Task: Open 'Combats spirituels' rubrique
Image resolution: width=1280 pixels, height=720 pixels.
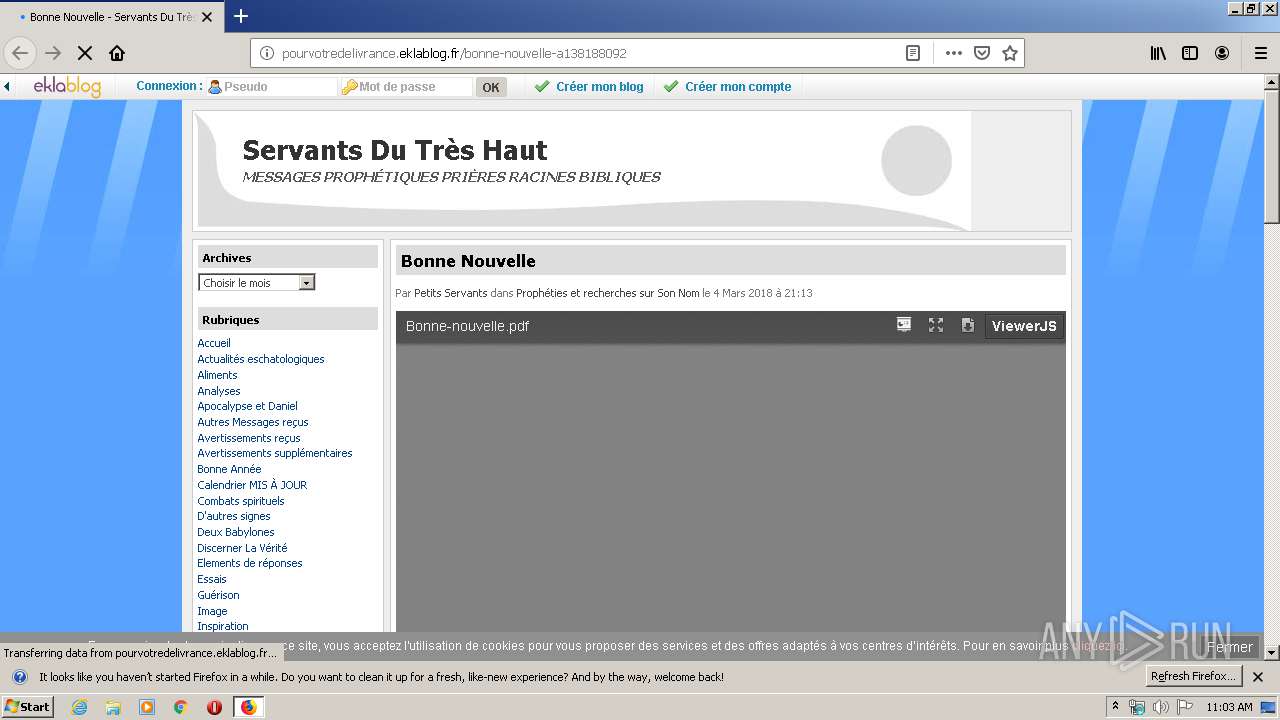Action: pyautogui.click(x=241, y=501)
